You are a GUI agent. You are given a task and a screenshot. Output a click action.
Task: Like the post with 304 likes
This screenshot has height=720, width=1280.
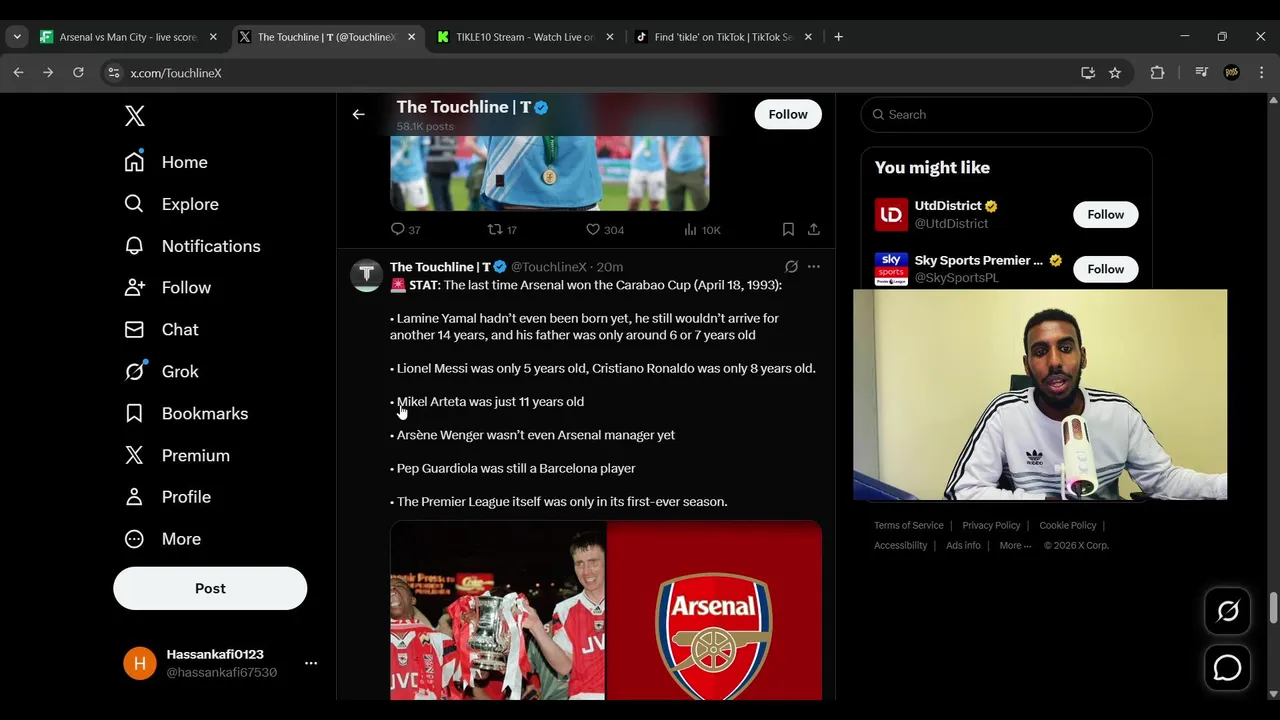[605, 230]
